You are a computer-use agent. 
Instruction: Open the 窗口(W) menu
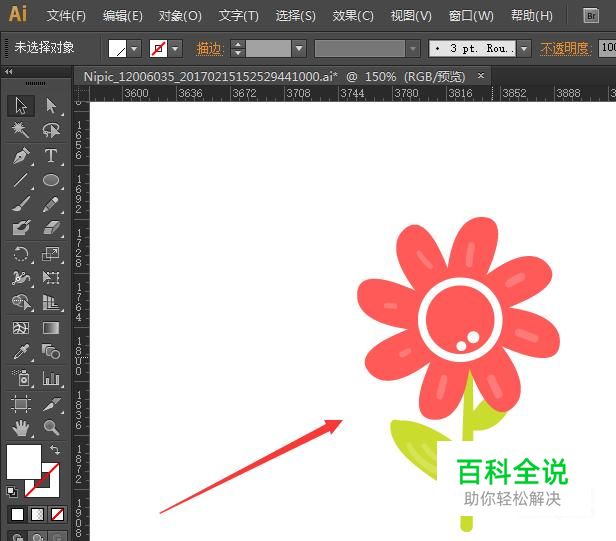click(471, 16)
